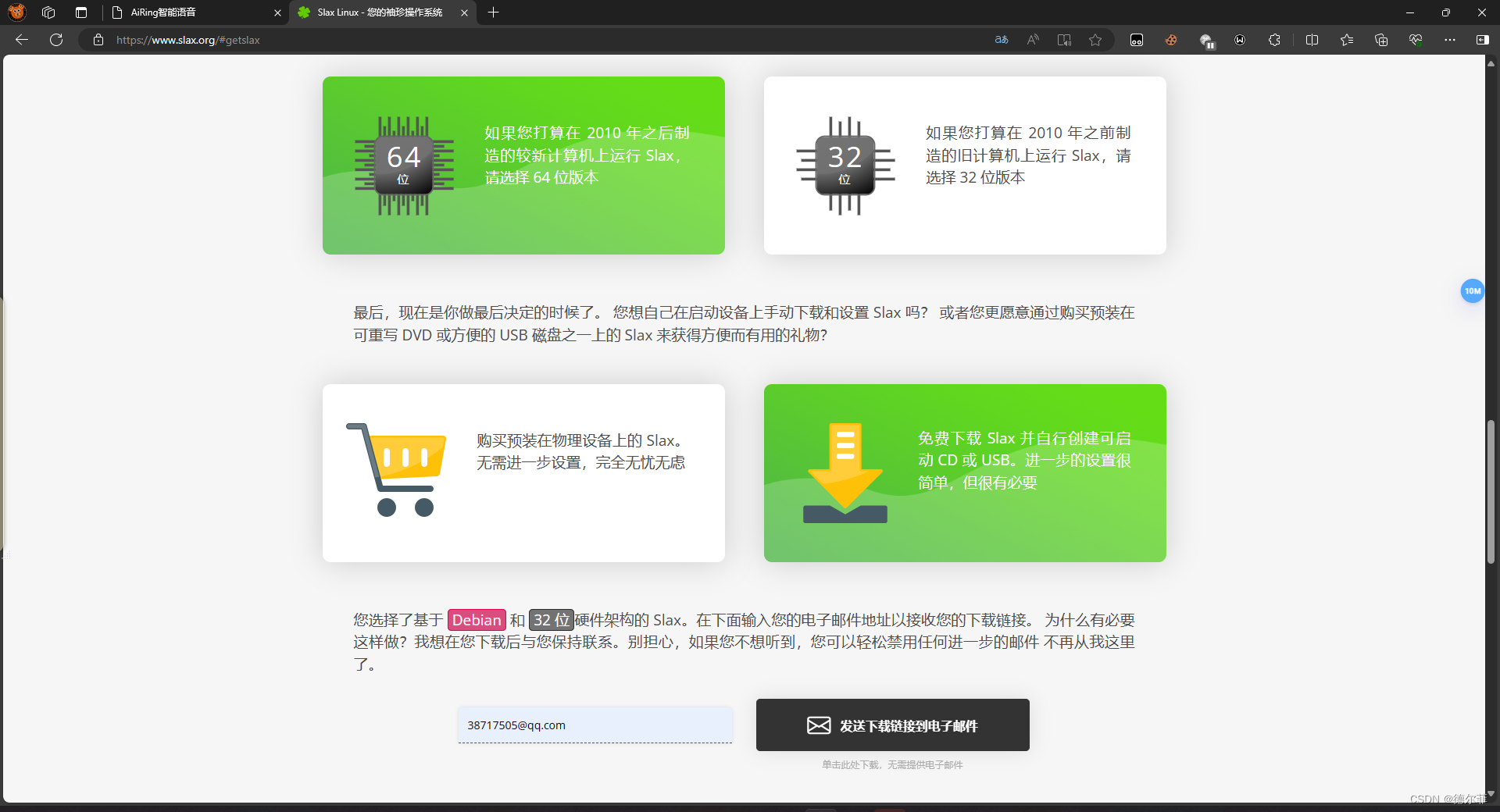Open immersive reader view
The height and width of the screenshot is (812, 1500).
[1064, 40]
